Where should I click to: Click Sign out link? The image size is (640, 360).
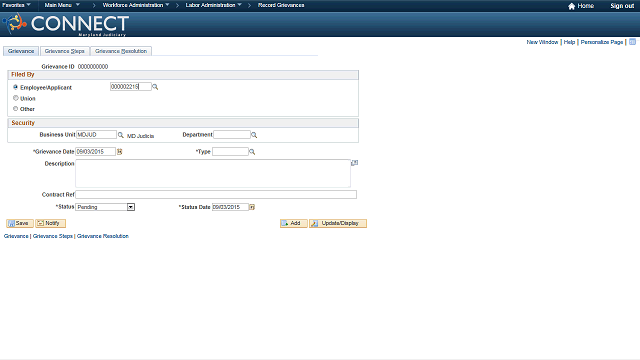[622, 6]
